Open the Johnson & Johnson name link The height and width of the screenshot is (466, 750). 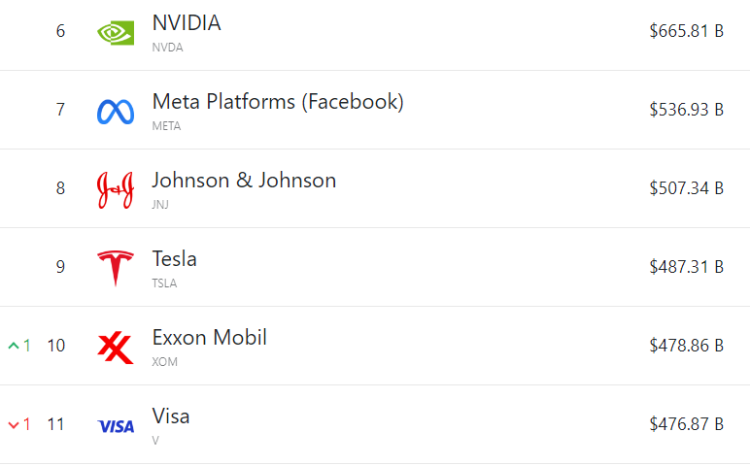(244, 180)
